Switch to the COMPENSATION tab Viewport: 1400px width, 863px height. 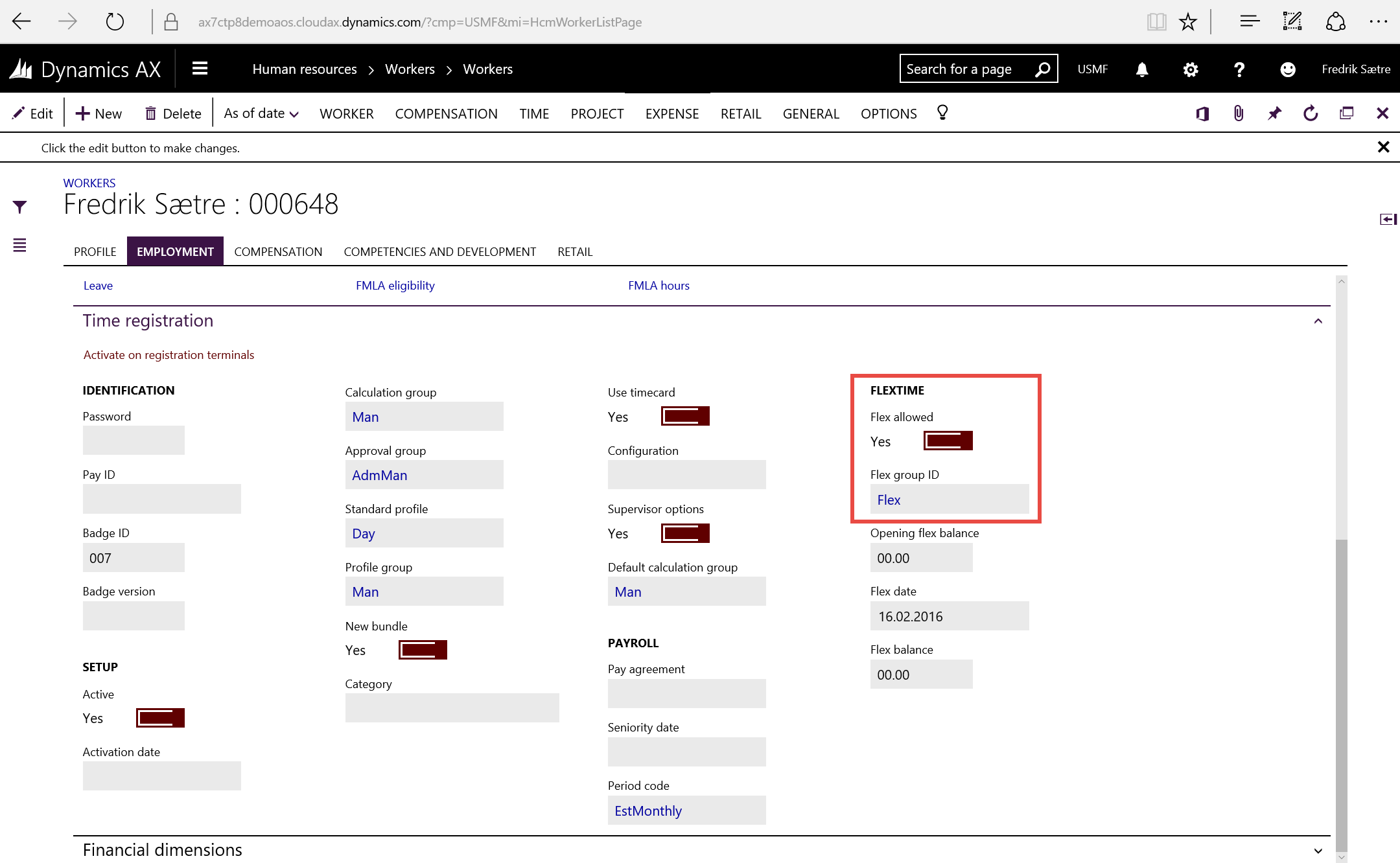click(278, 252)
